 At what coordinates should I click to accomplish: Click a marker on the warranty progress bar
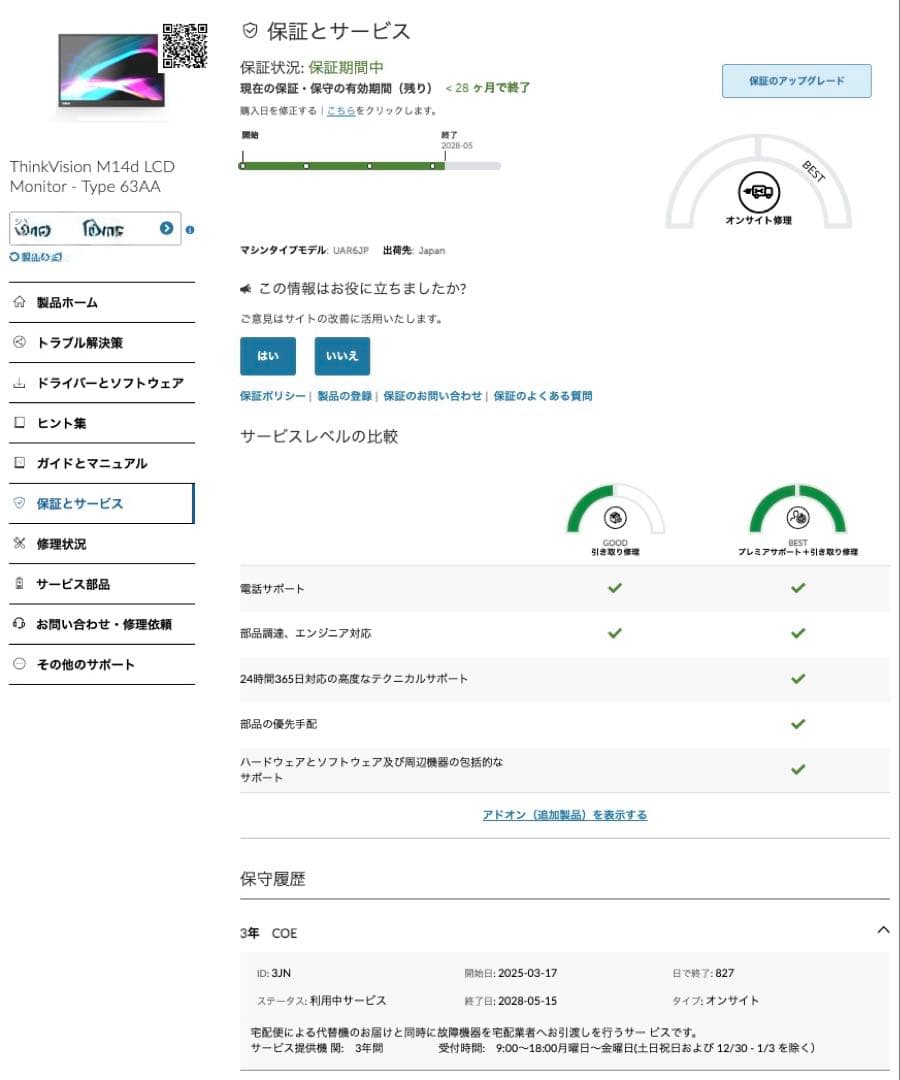pos(308,167)
